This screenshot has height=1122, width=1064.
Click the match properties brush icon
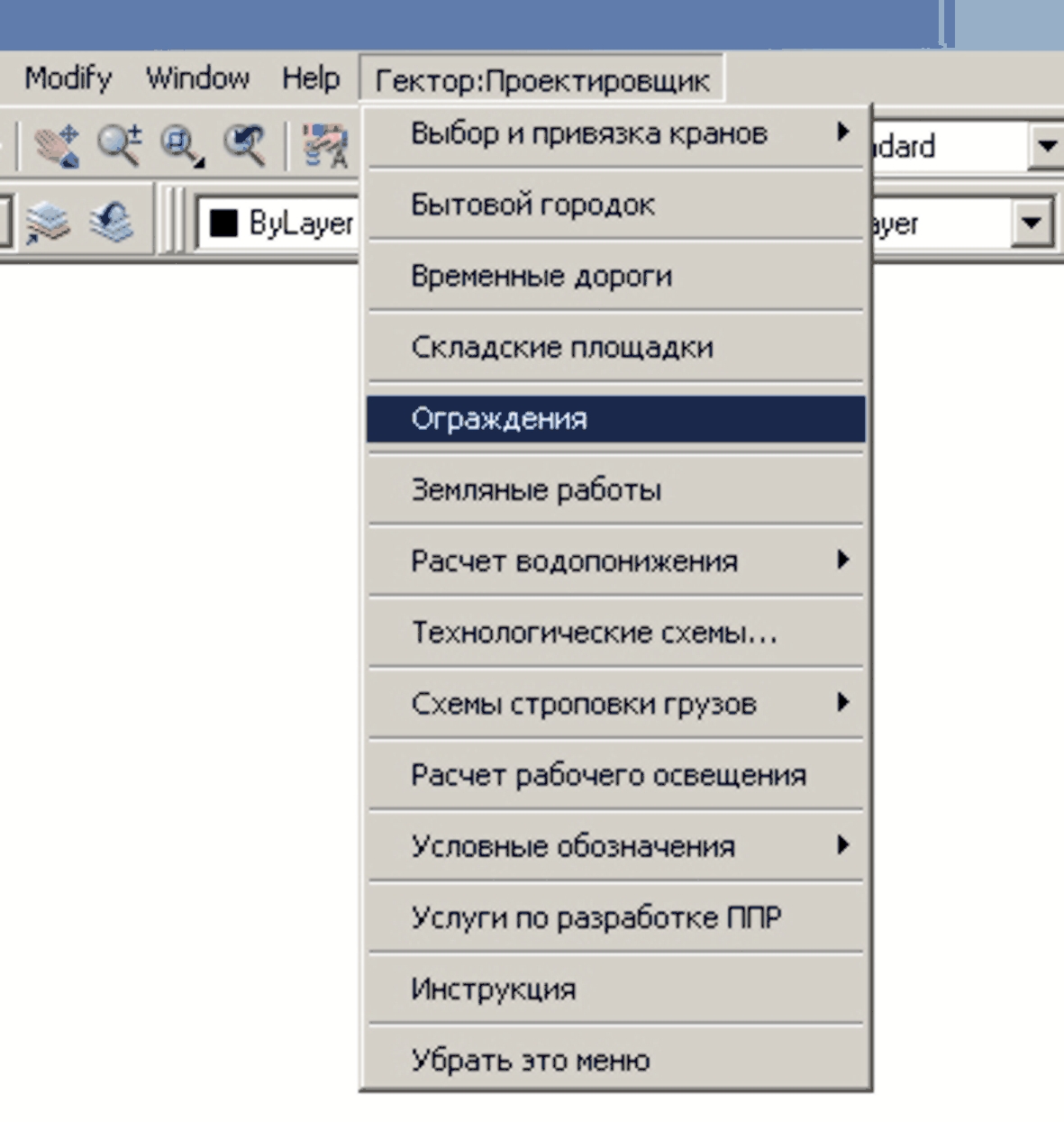pyautogui.click(x=325, y=145)
